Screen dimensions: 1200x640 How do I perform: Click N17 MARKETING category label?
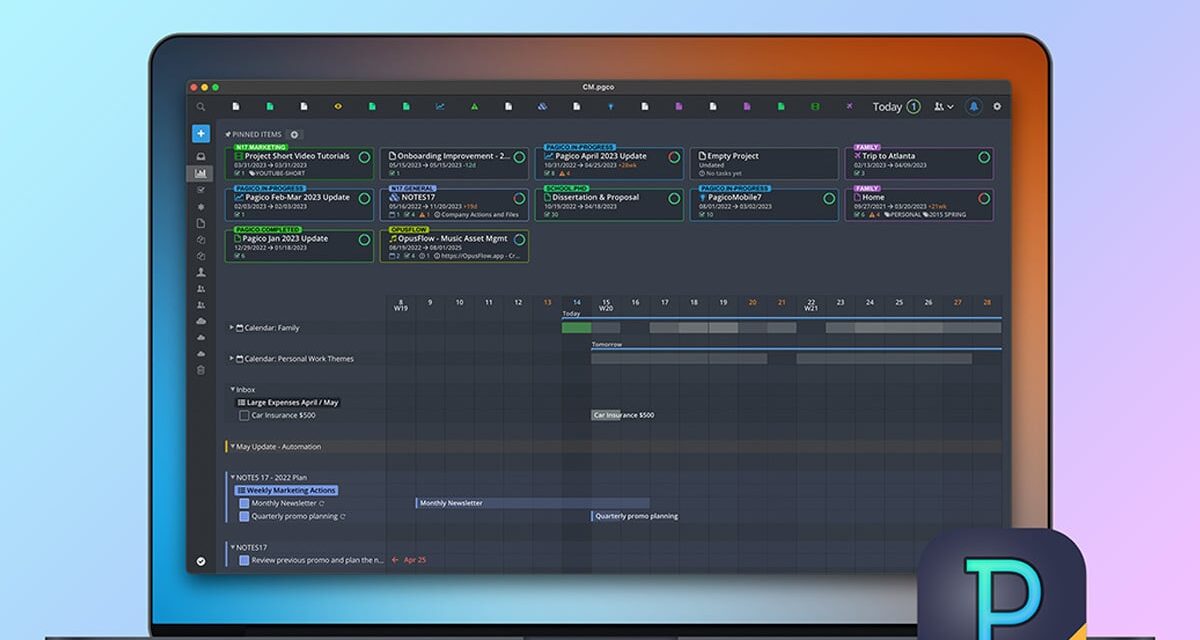click(260, 147)
